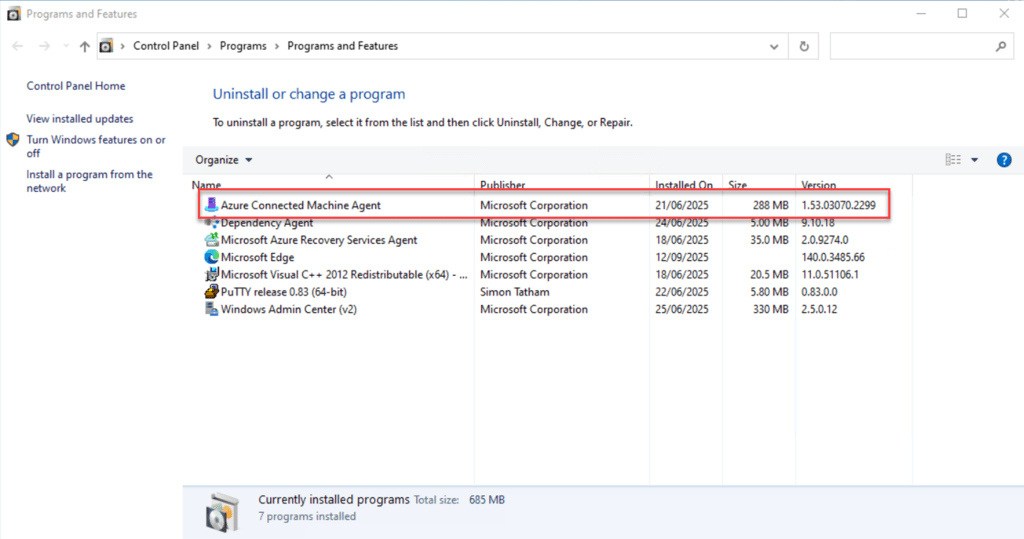Select the Programs breadcrumb item
The width and height of the screenshot is (1024, 539).
tap(243, 46)
